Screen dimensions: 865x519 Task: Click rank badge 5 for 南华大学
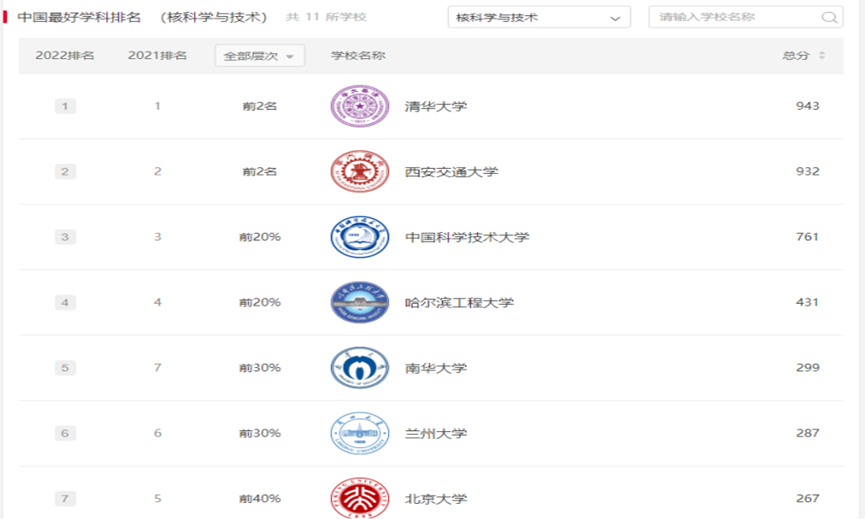coord(65,367)
